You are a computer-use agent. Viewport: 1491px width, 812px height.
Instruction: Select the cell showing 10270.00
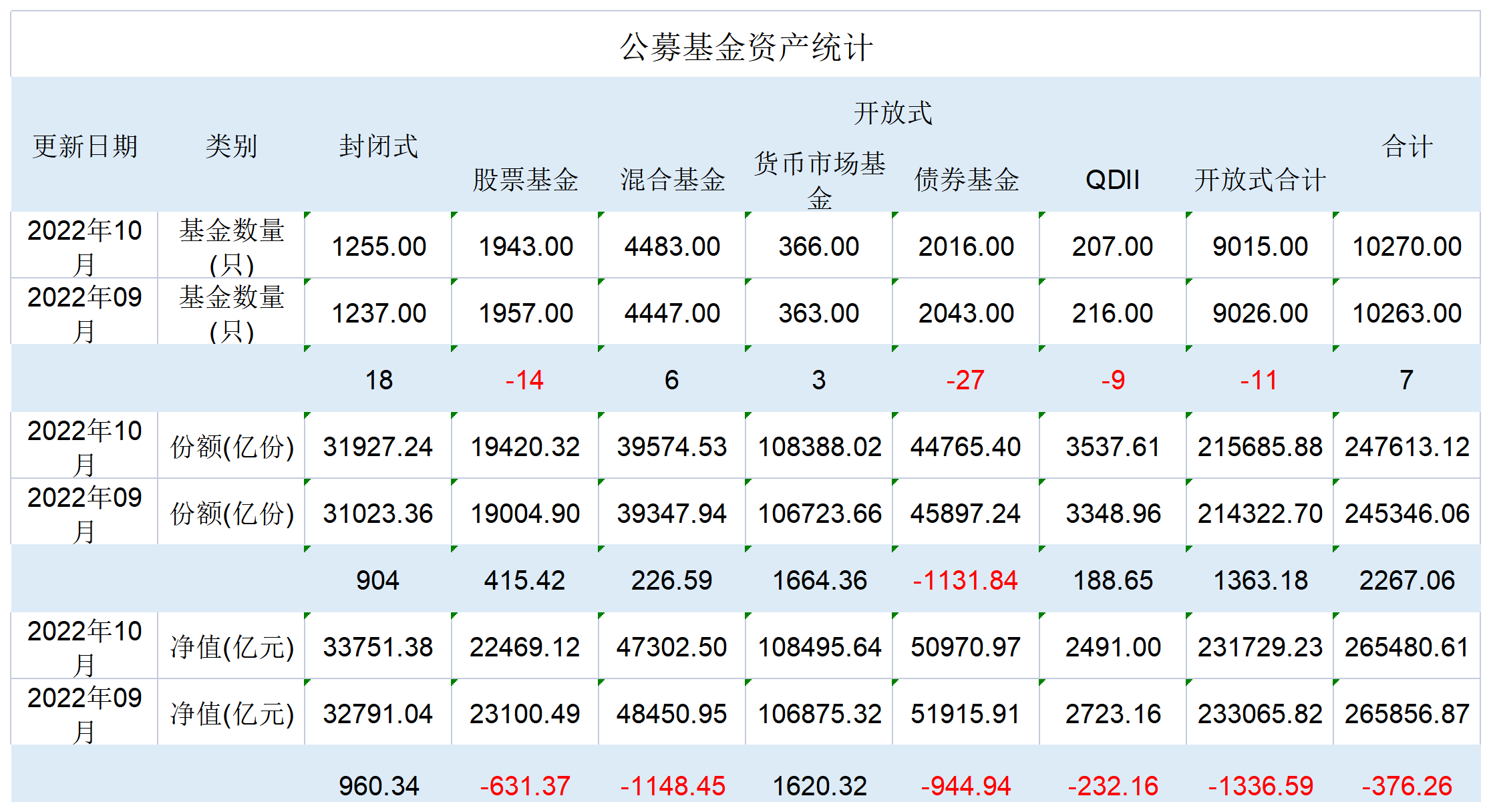pyautogui.click(x=1407, y=246)
